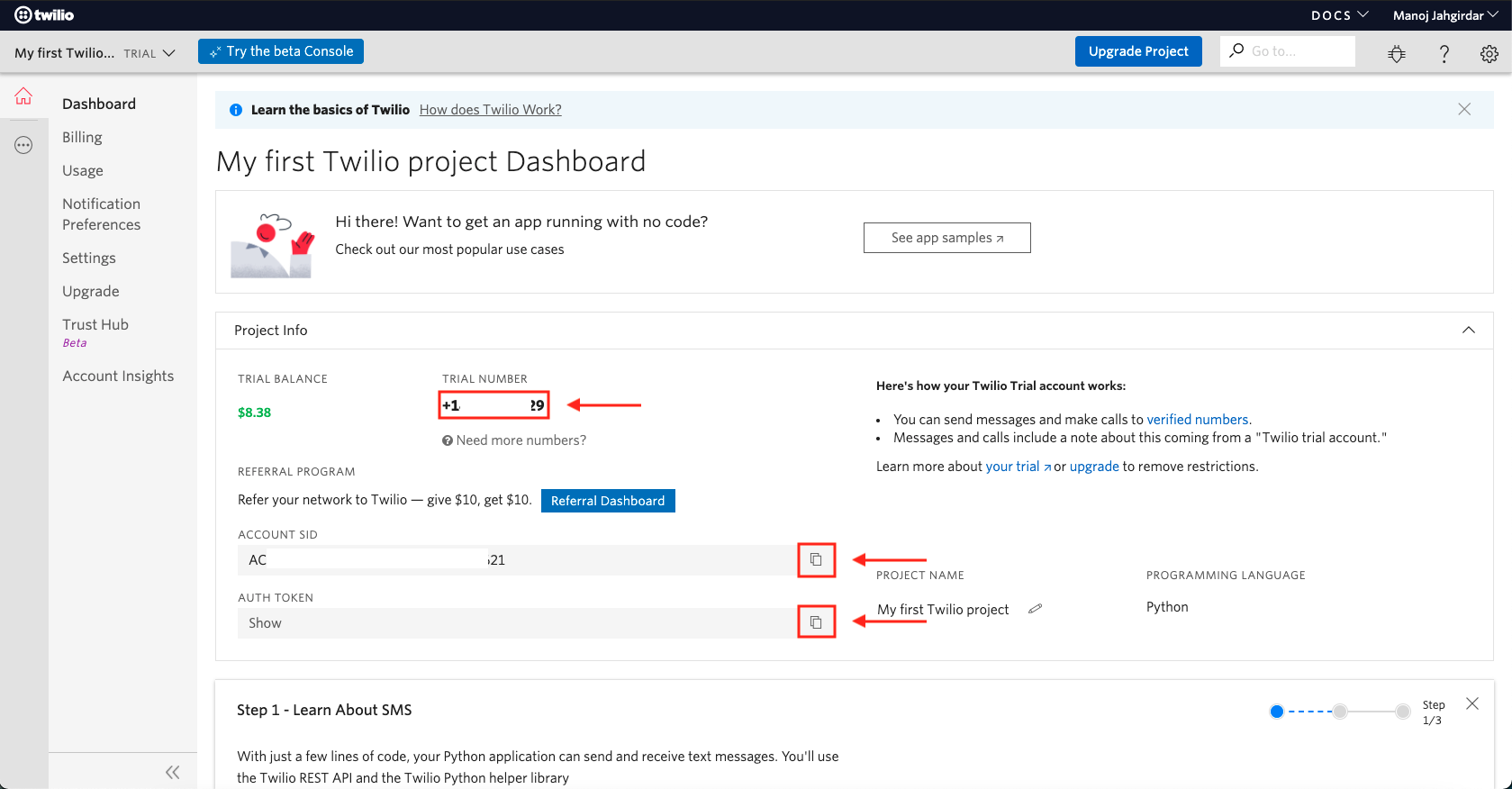The image size is (1512, 789).
Task: Click See app samples button
Action: 947,238
